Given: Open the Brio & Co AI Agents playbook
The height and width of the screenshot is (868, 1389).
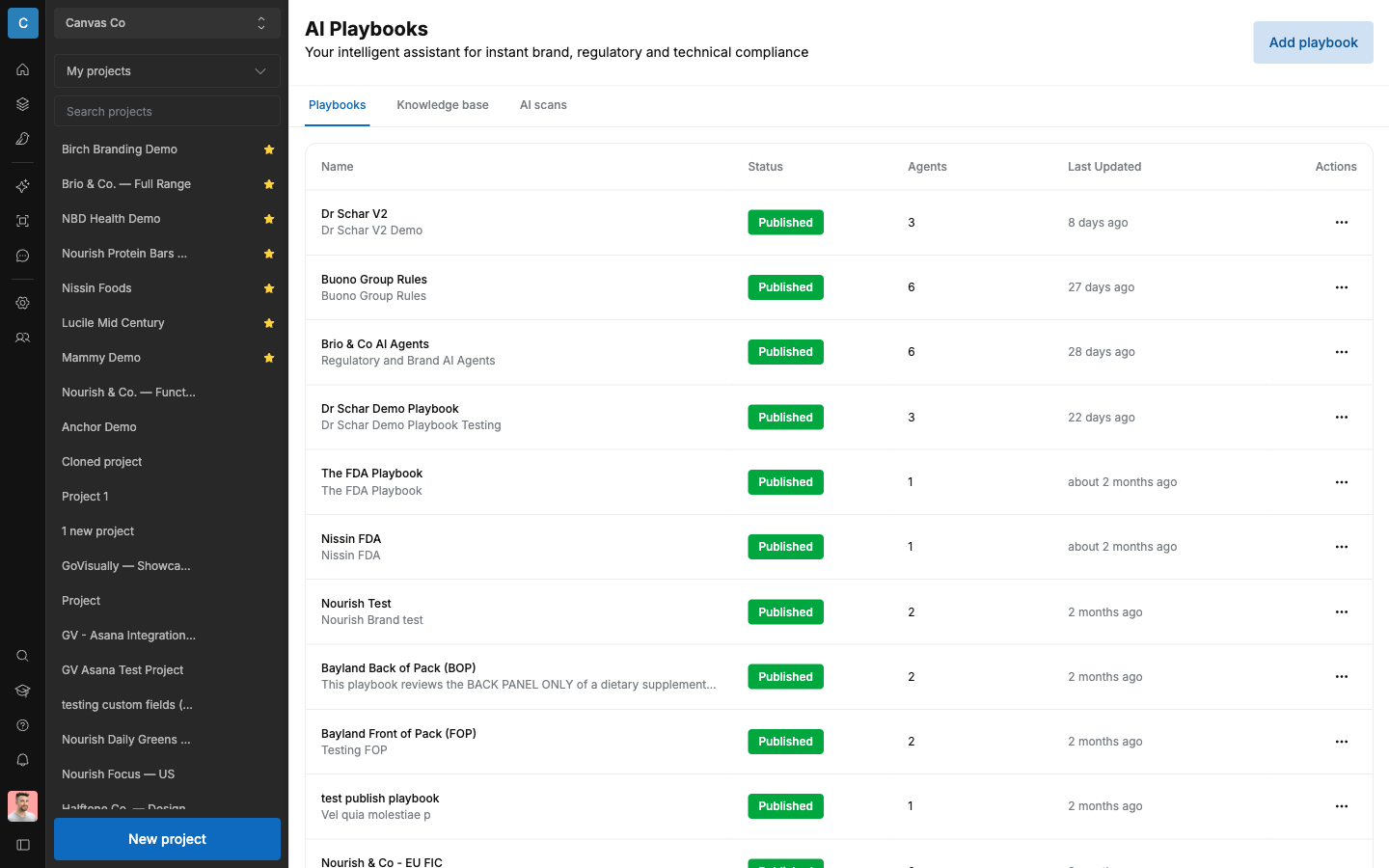Looking at the screenshot, I should point(375,344).
